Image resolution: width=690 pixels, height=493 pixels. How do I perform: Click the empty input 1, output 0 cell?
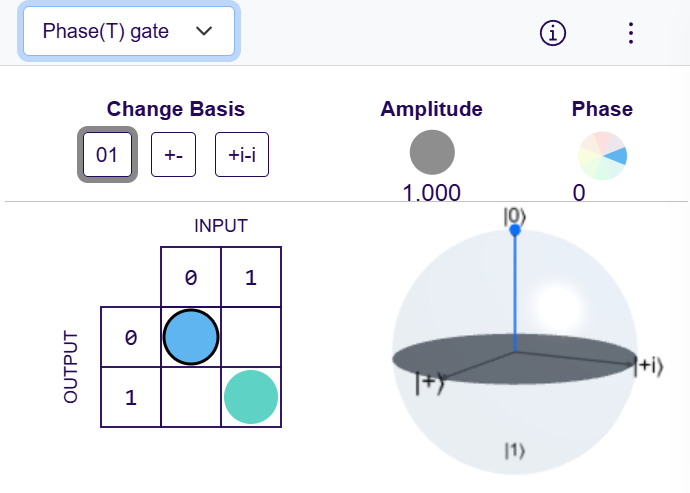(250, 338)
